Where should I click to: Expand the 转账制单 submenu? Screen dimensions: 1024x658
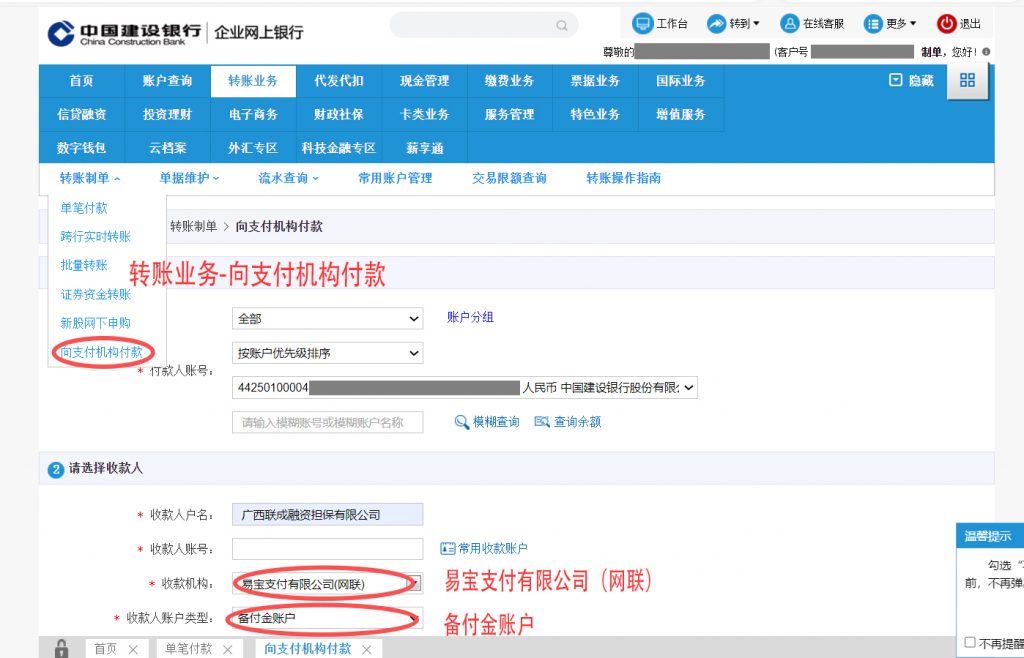(x=90, y=178)
